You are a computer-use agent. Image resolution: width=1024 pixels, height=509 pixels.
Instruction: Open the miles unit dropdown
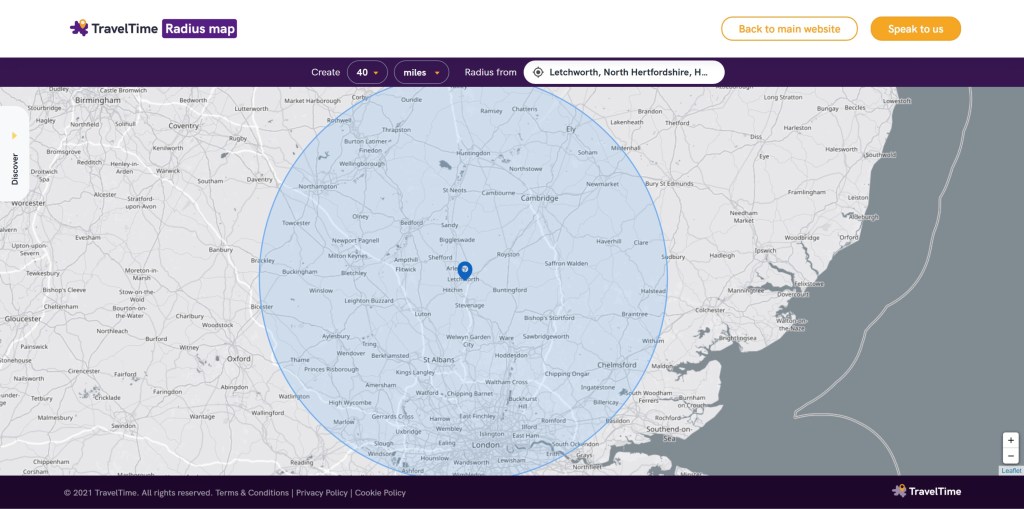[421, 72]
